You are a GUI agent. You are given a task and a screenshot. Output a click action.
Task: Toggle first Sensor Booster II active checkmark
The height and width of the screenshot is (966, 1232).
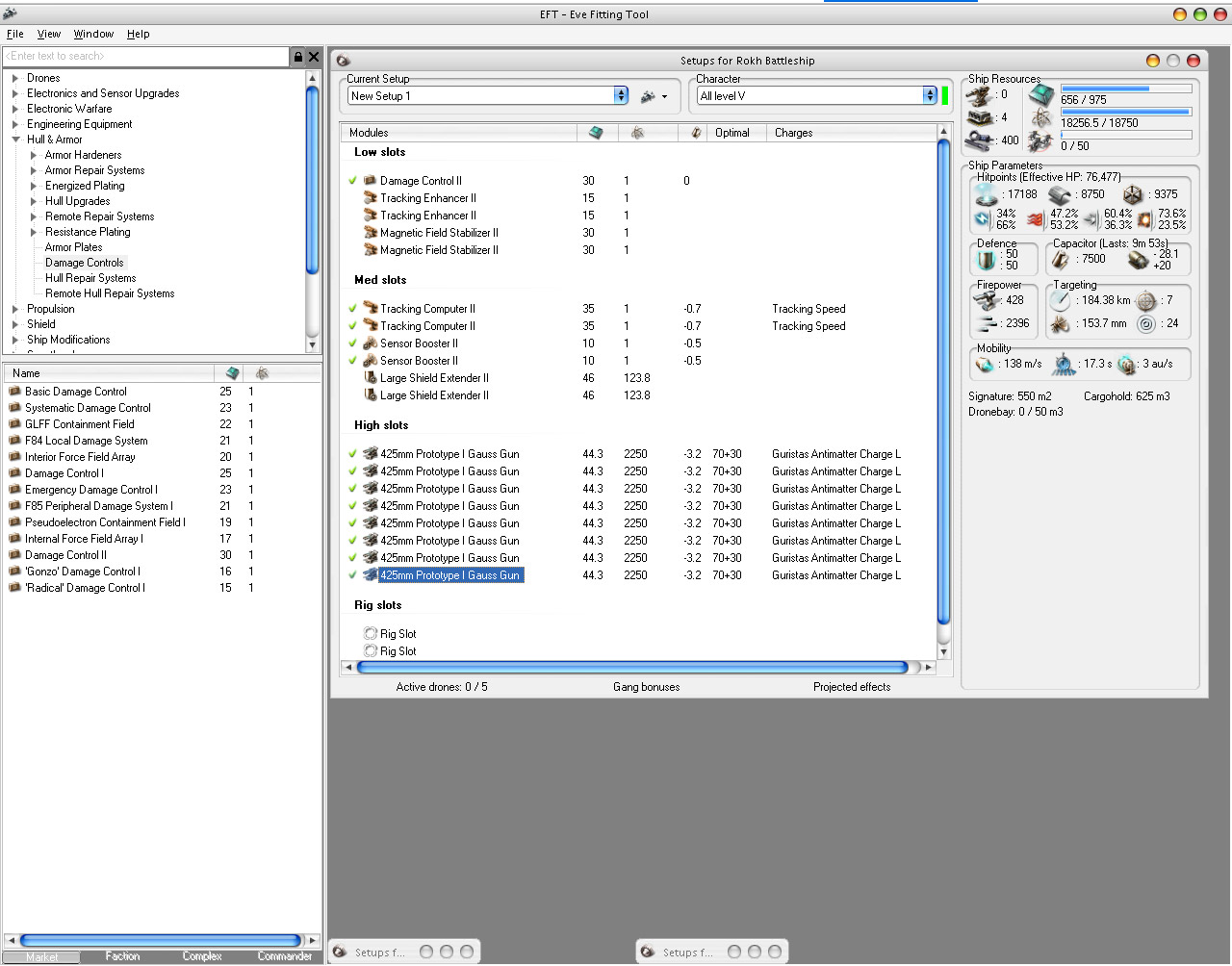(352, 343)
